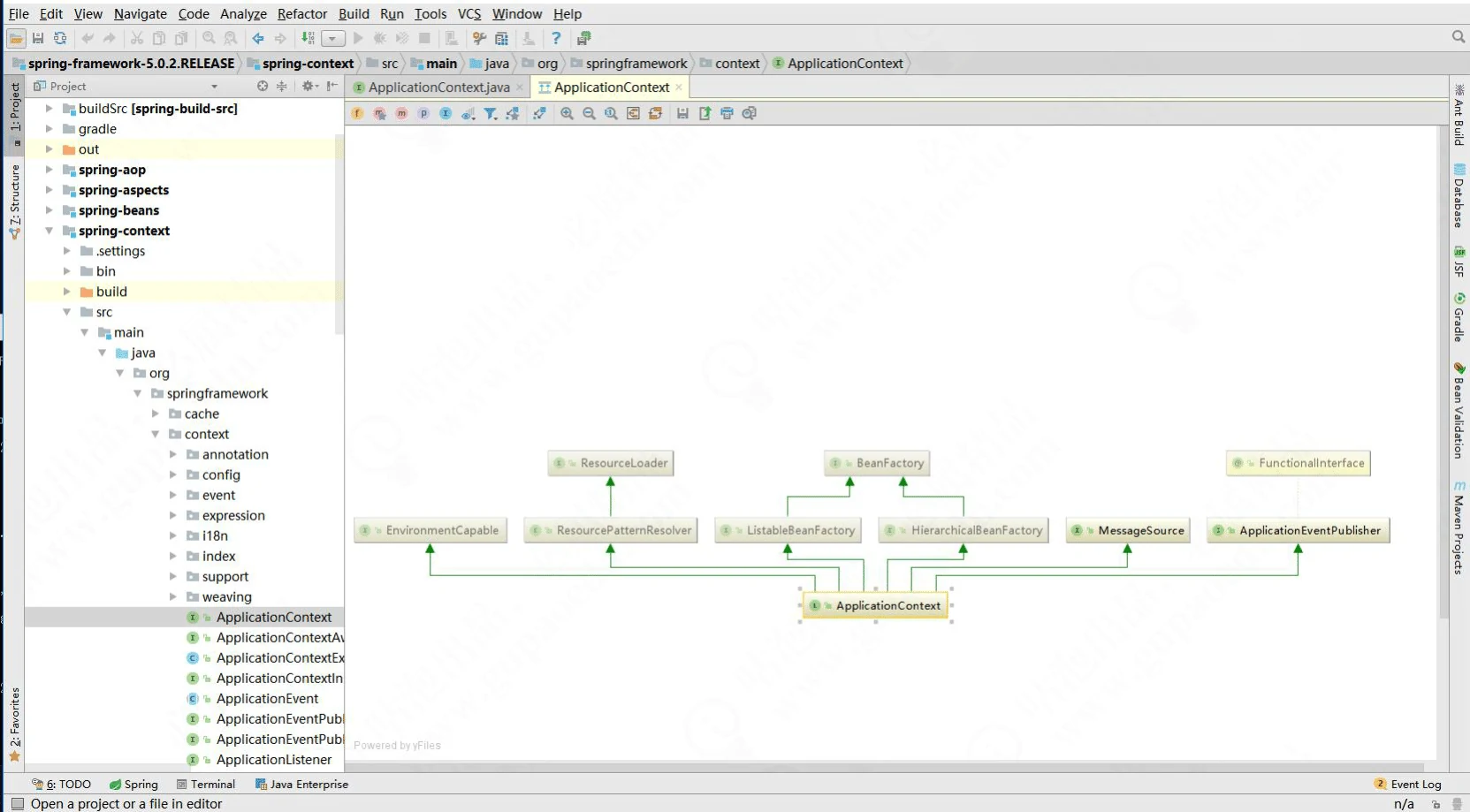Image resolution: width=1470 pixels, height=812 pixels.
Task: Open the Event Log button
Action: click(1408, 784)
